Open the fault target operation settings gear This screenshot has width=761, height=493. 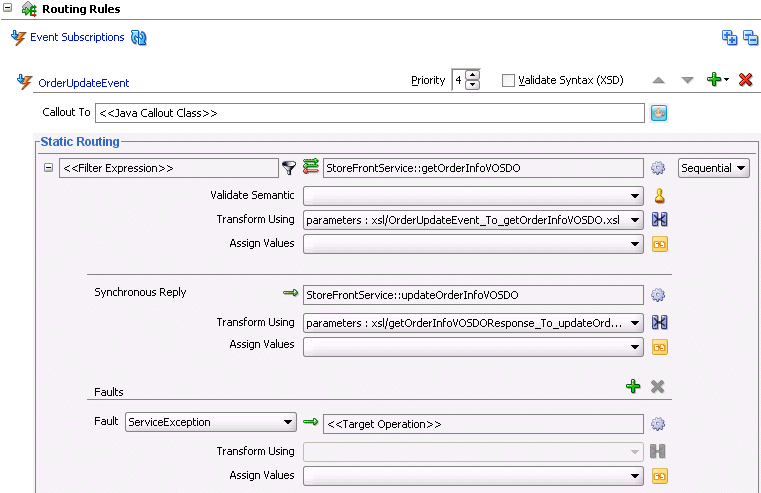point(658,424)
